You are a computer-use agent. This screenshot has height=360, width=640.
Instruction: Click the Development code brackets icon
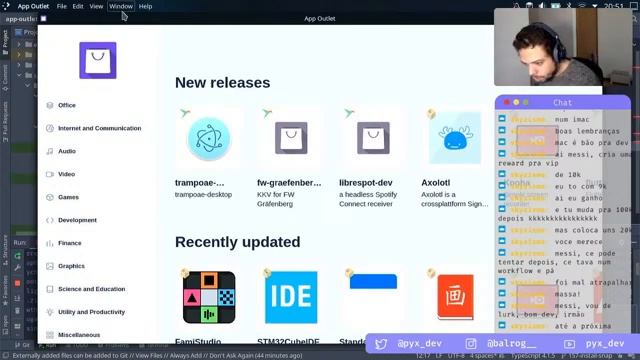pos(50,220)
